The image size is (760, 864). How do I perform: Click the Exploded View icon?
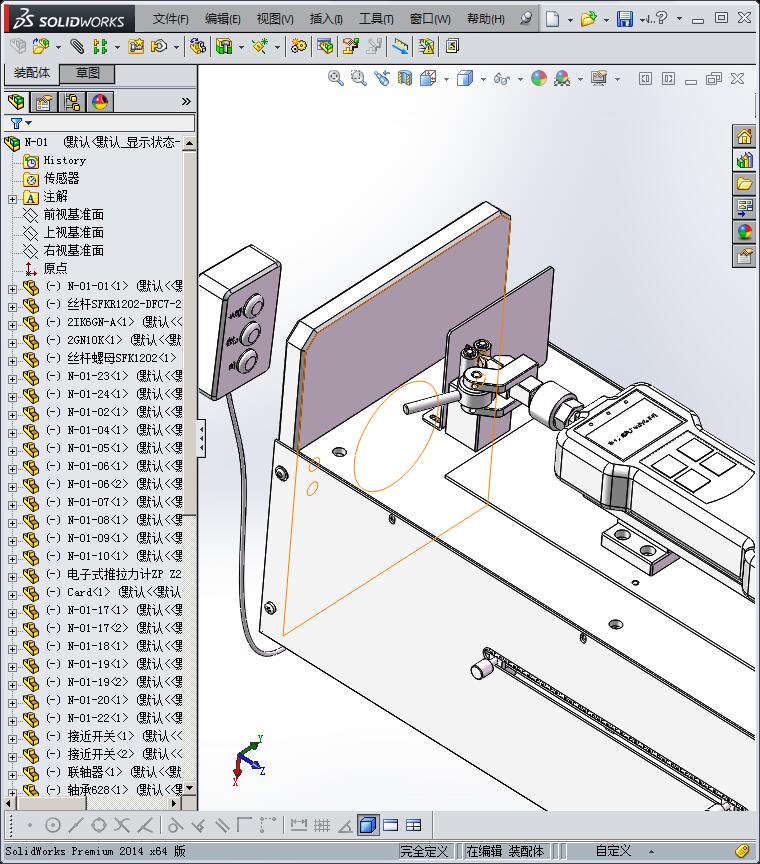tap(351, 46)
